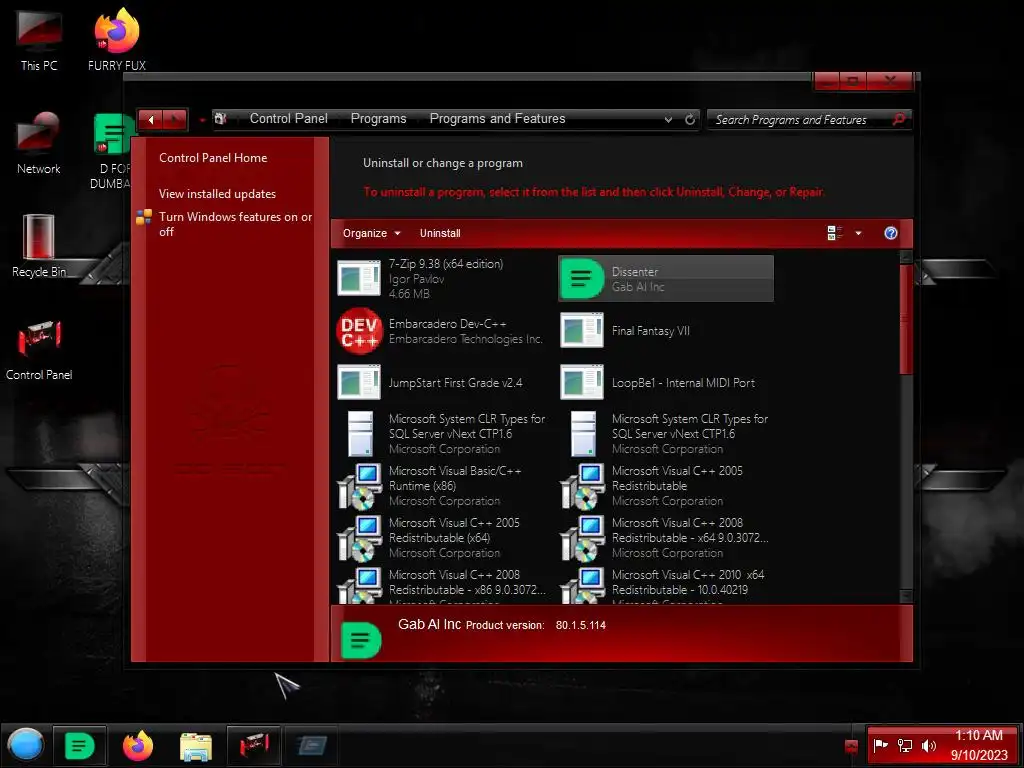Click the scrollbar down arrow
The image size is (1024, 768).
[x=906, y=596]
